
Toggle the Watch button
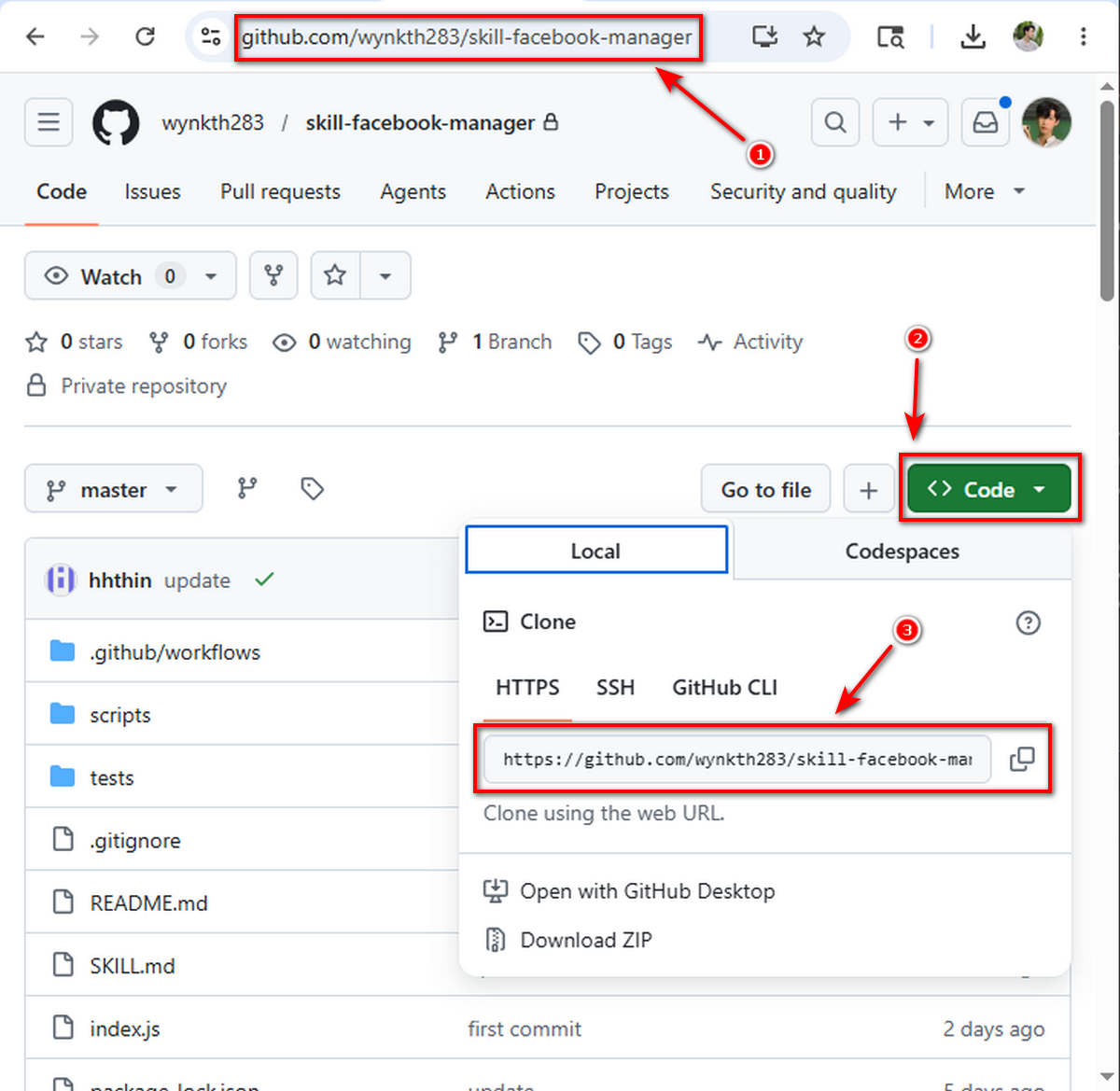[x=110, y=276]
